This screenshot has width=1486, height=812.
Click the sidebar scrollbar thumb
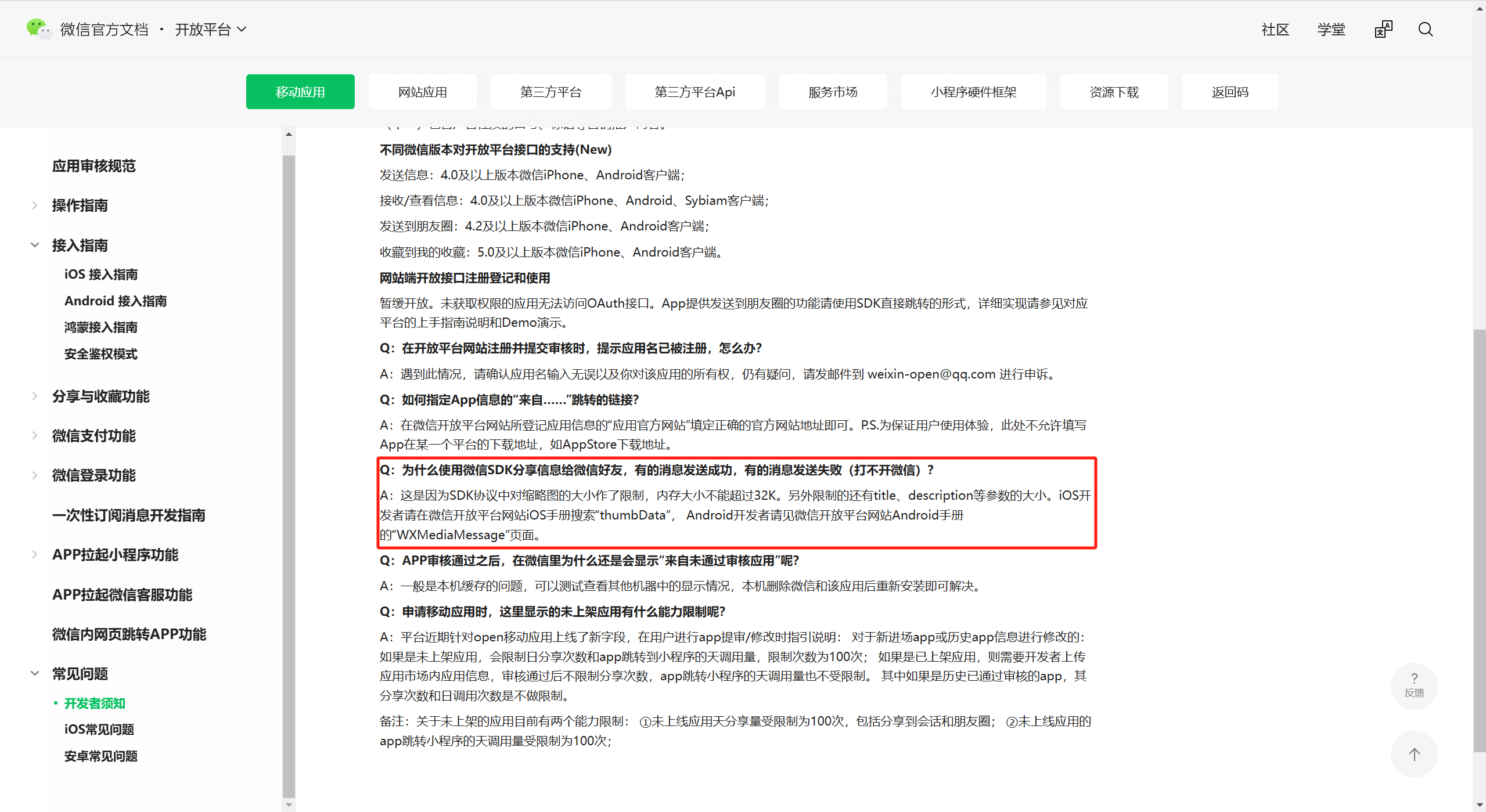tap(289, 476)
